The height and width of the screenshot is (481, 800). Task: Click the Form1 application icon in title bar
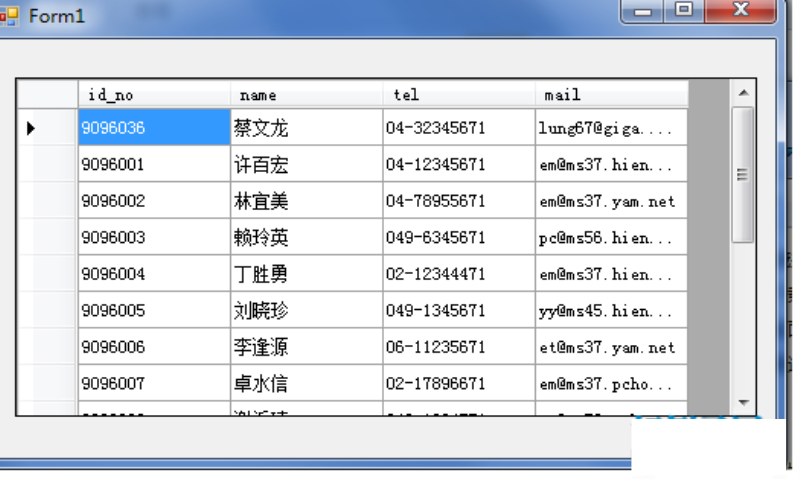(x=10, y=16)
